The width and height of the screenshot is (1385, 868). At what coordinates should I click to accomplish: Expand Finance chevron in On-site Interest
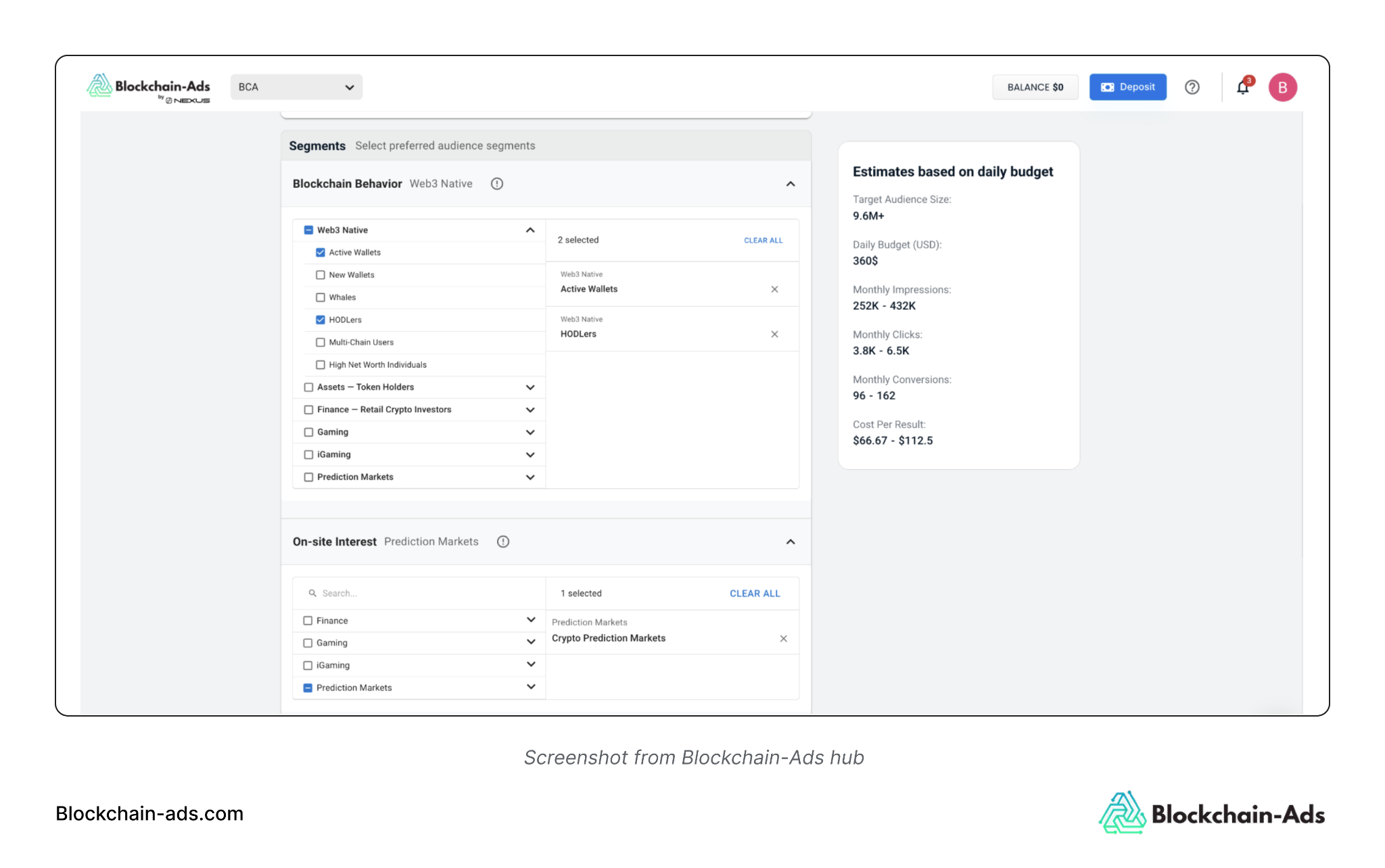tap(531, 619)
